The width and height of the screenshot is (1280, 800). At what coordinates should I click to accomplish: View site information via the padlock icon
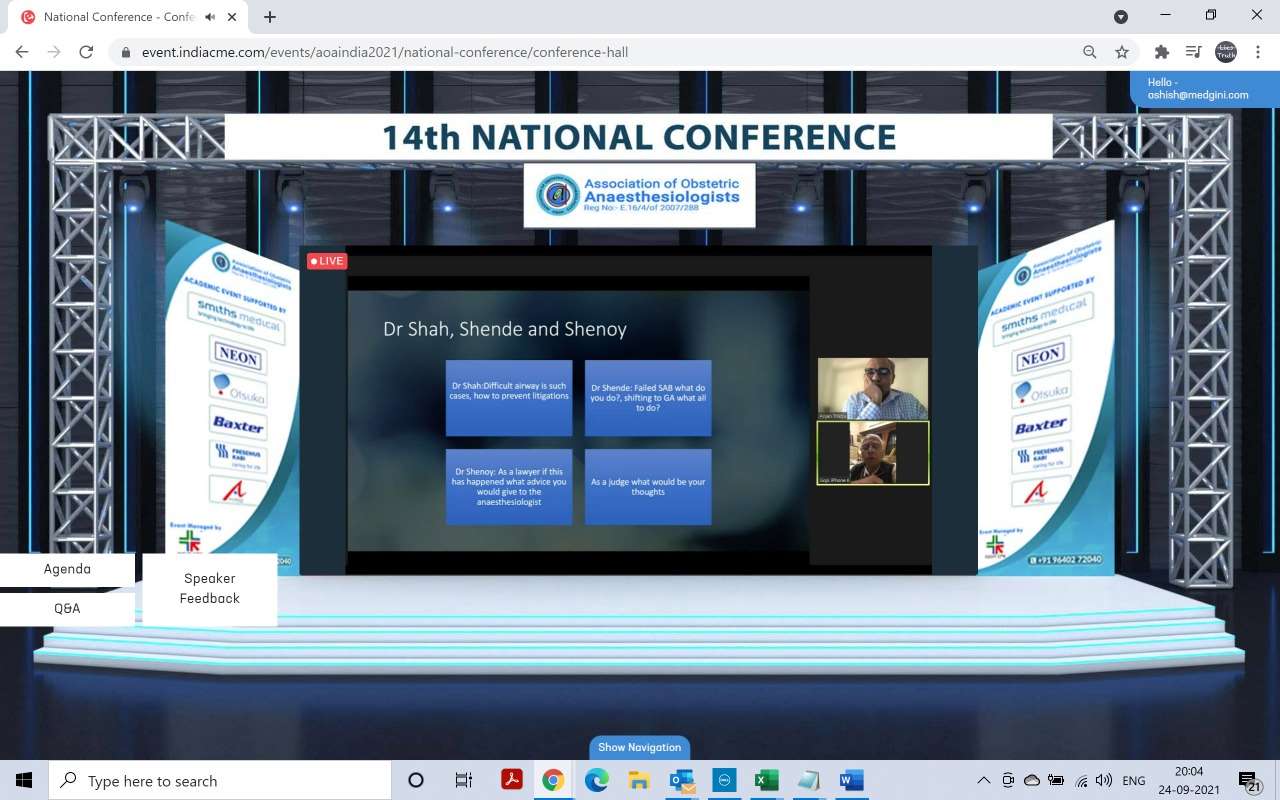[x=126, y=52]
